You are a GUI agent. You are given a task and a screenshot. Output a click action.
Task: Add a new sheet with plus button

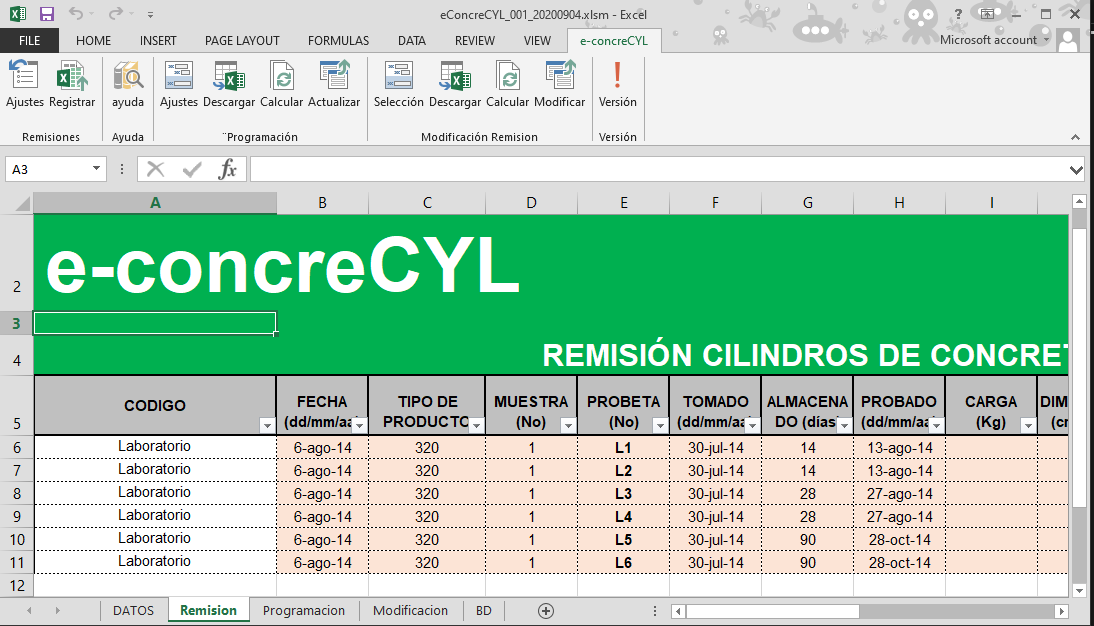click(x=546, y=610)
